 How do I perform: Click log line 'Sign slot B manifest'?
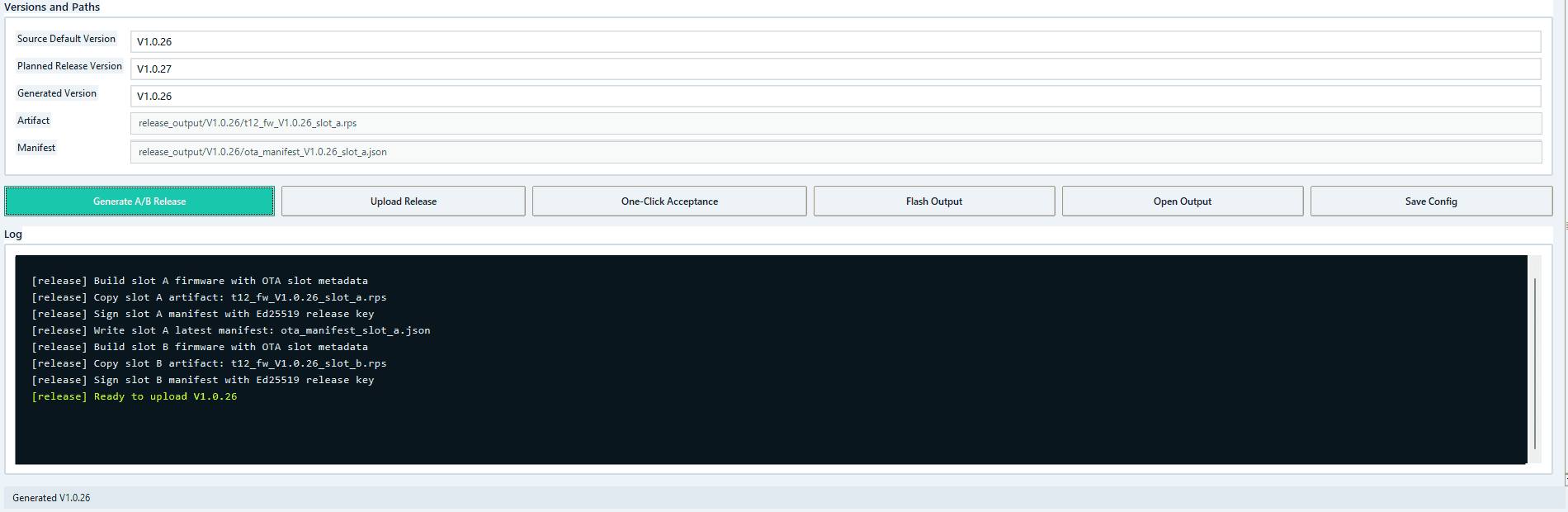click(x=203, y=380)
